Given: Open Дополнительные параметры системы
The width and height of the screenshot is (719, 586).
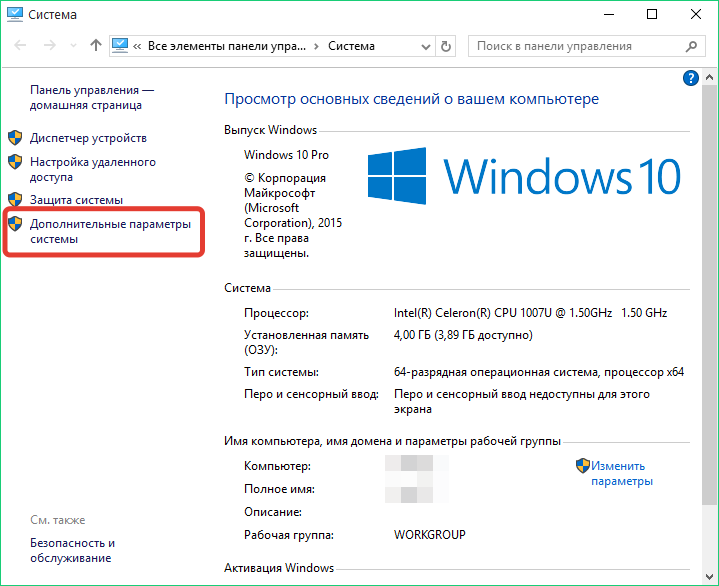Looking at the screenshot, I should pyautogui.click(x=111, y=232).
